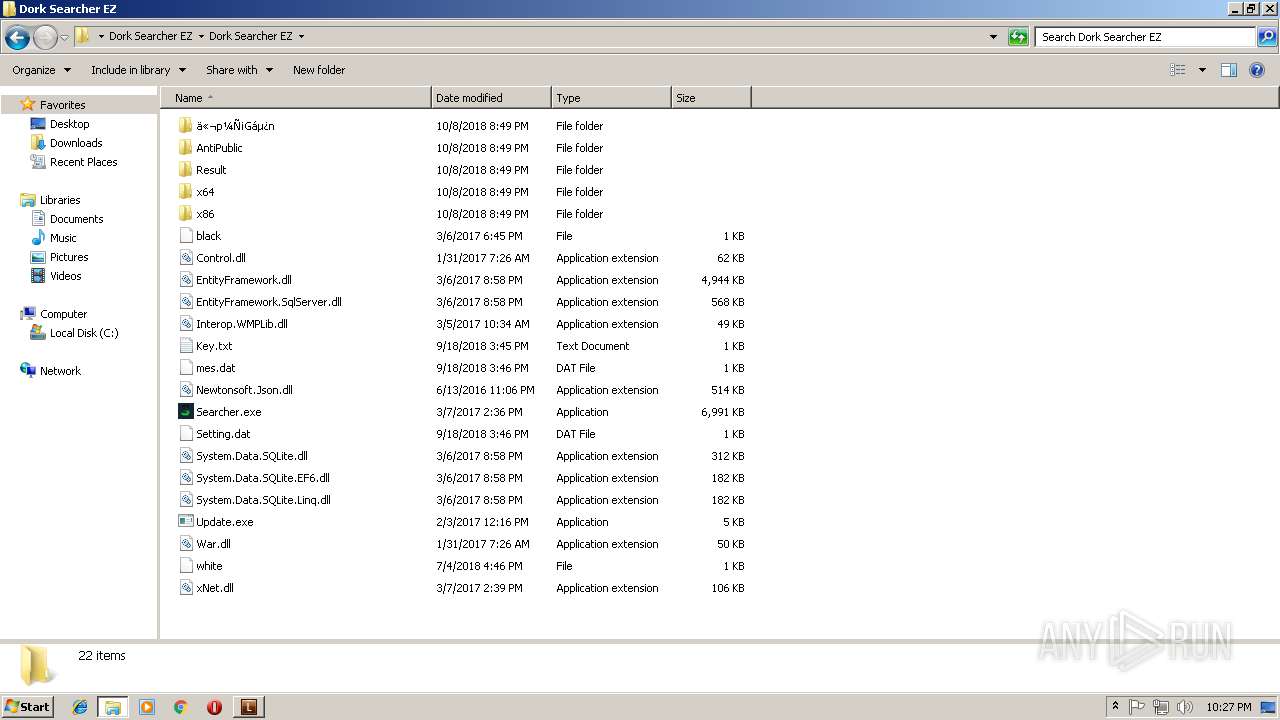Image resolution: width=1280 pixels, height=720 pixels.
Task: Select the Update.exe file icon
Action: (x=185, y=522)
